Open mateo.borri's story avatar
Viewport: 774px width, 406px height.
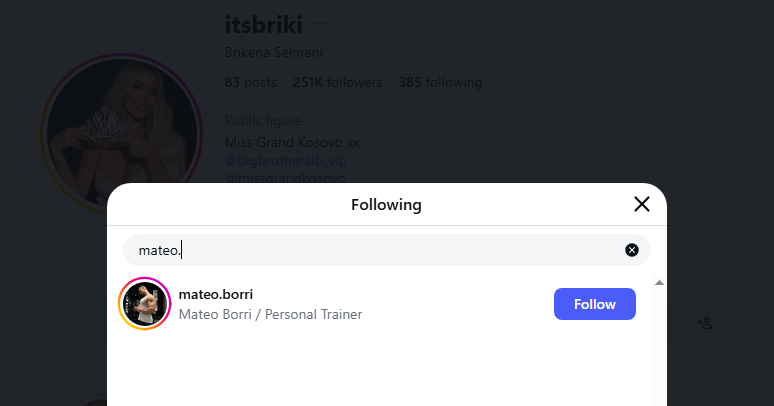coord(145,304)
